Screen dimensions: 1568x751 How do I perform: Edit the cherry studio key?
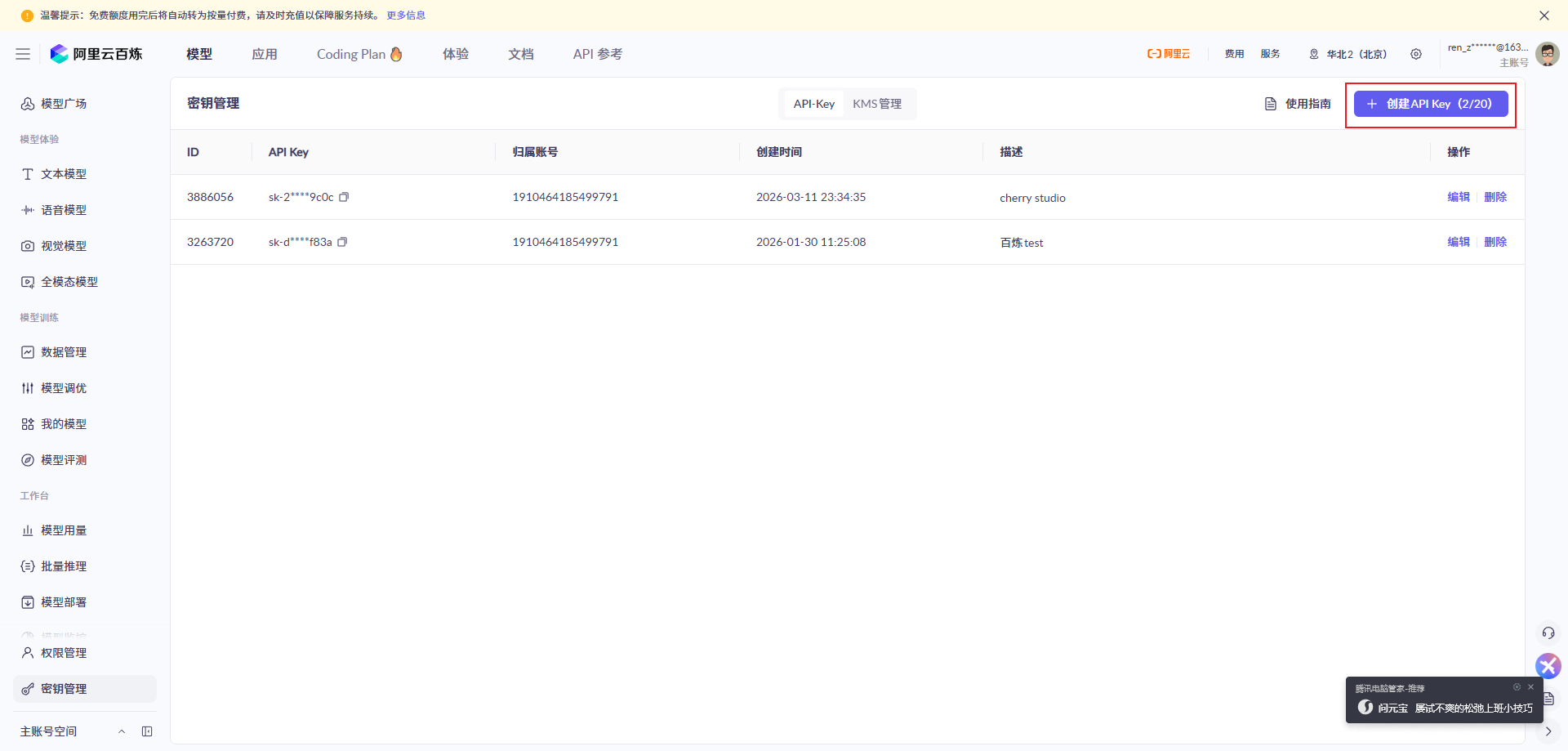1458,197
